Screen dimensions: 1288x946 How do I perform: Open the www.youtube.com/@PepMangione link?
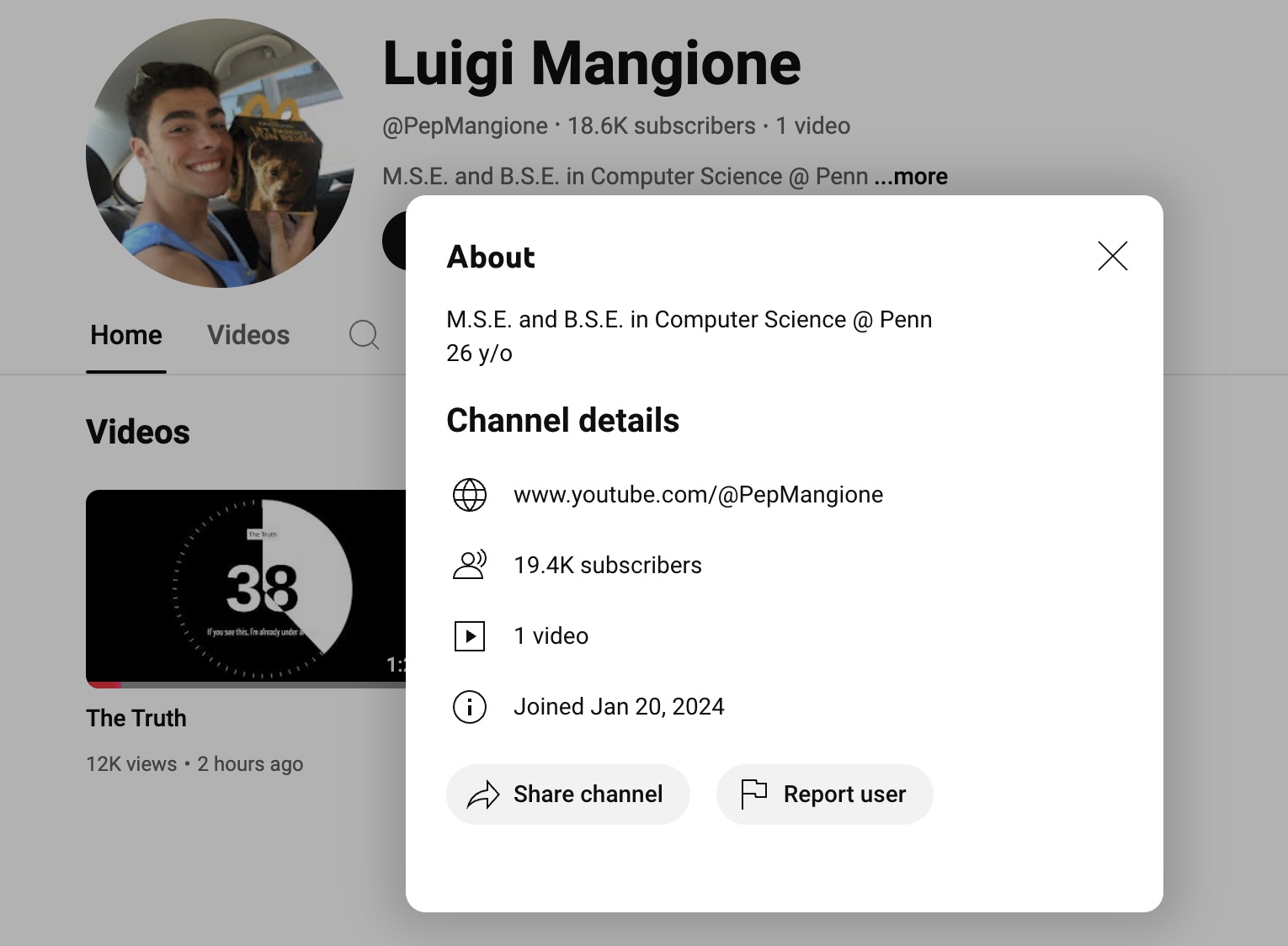[698, 494]
